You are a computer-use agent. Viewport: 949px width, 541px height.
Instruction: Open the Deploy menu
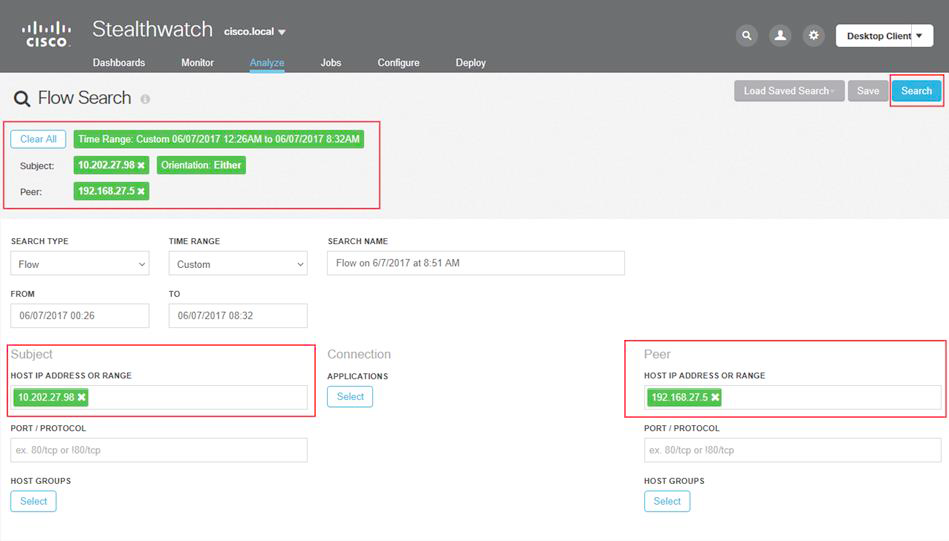tap(470, 63)
